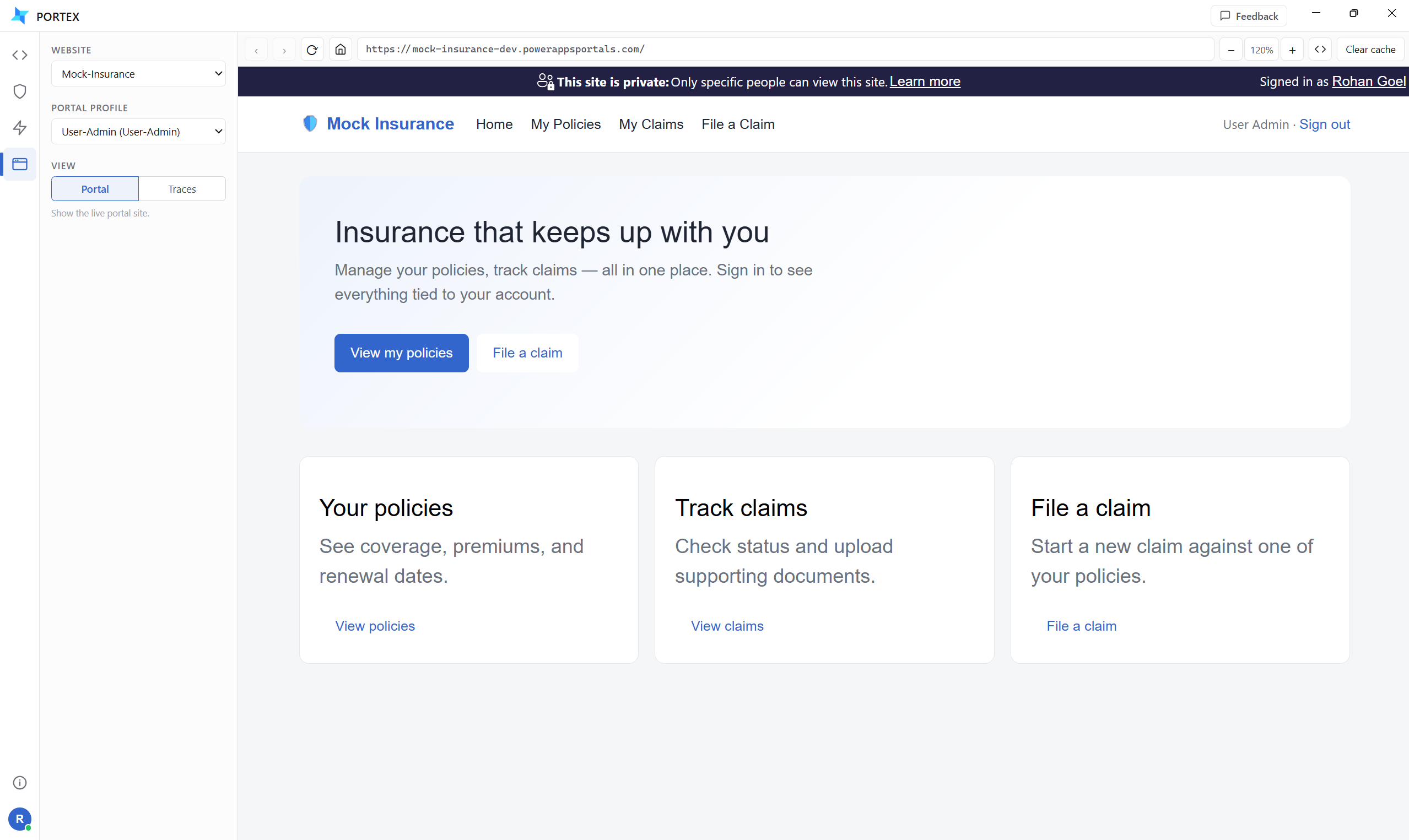The image size is (1409, 840).
Task: Open the lightning bolt sidebar icon
Action: pos(20,127)
